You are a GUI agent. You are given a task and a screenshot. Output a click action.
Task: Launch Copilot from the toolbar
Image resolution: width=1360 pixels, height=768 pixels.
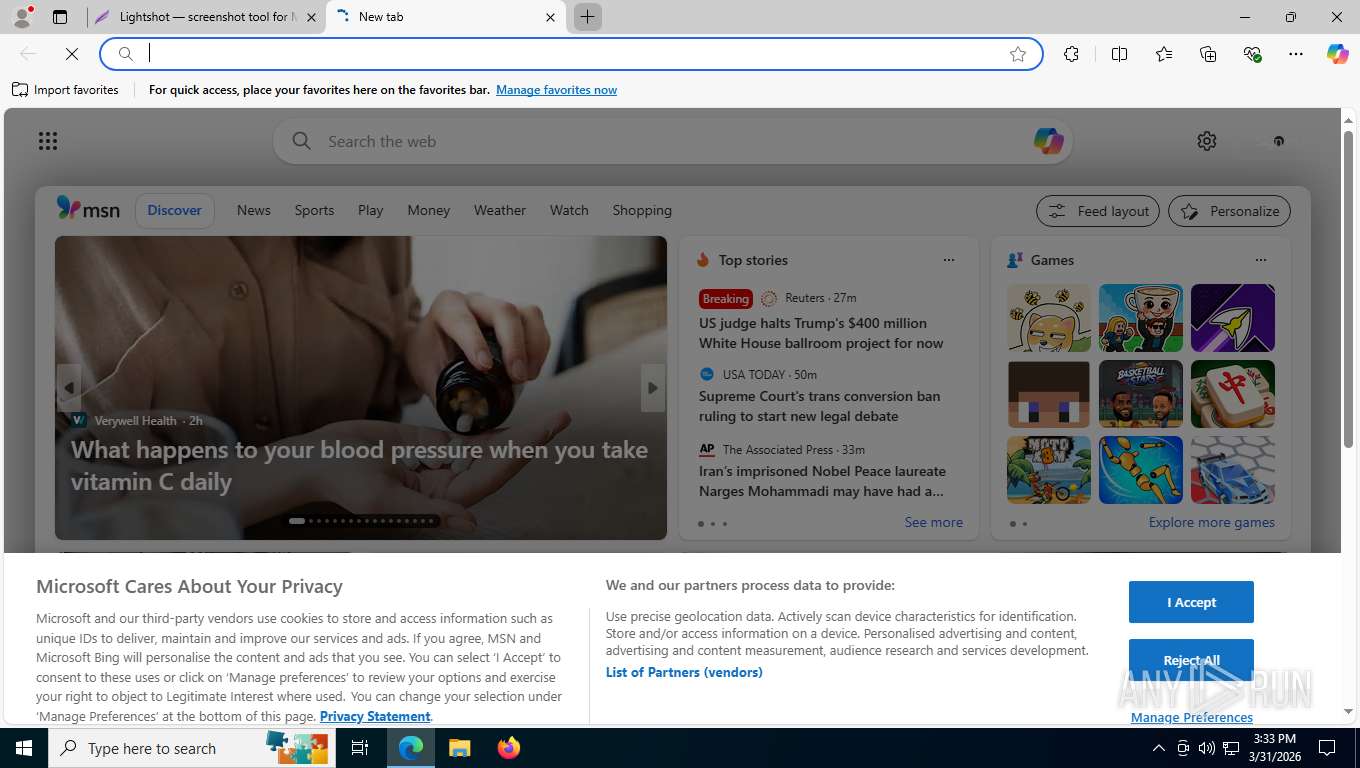[1338, 54]
